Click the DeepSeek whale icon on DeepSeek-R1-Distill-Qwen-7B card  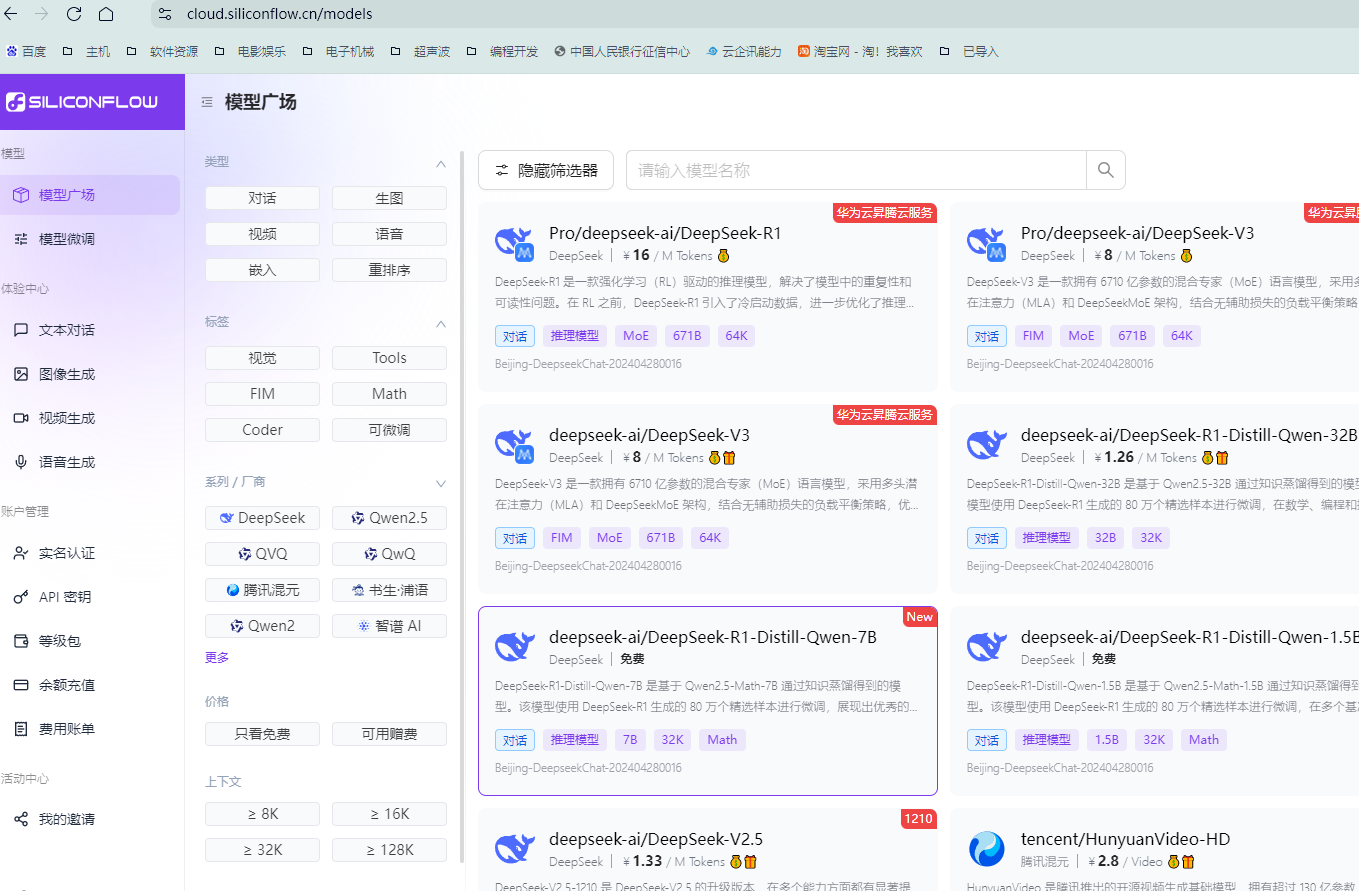515,647
